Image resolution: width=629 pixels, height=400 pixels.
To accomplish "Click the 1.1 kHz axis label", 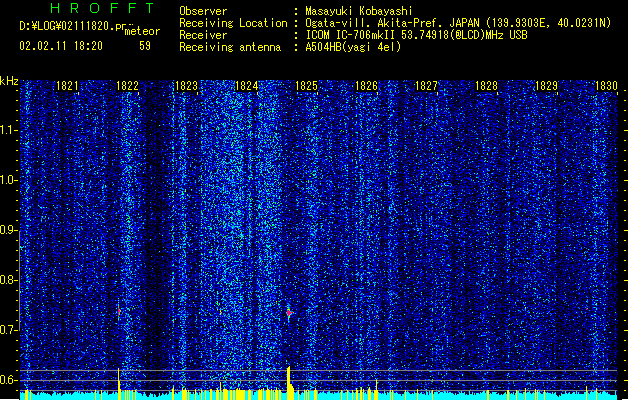I will pos(8,130).
